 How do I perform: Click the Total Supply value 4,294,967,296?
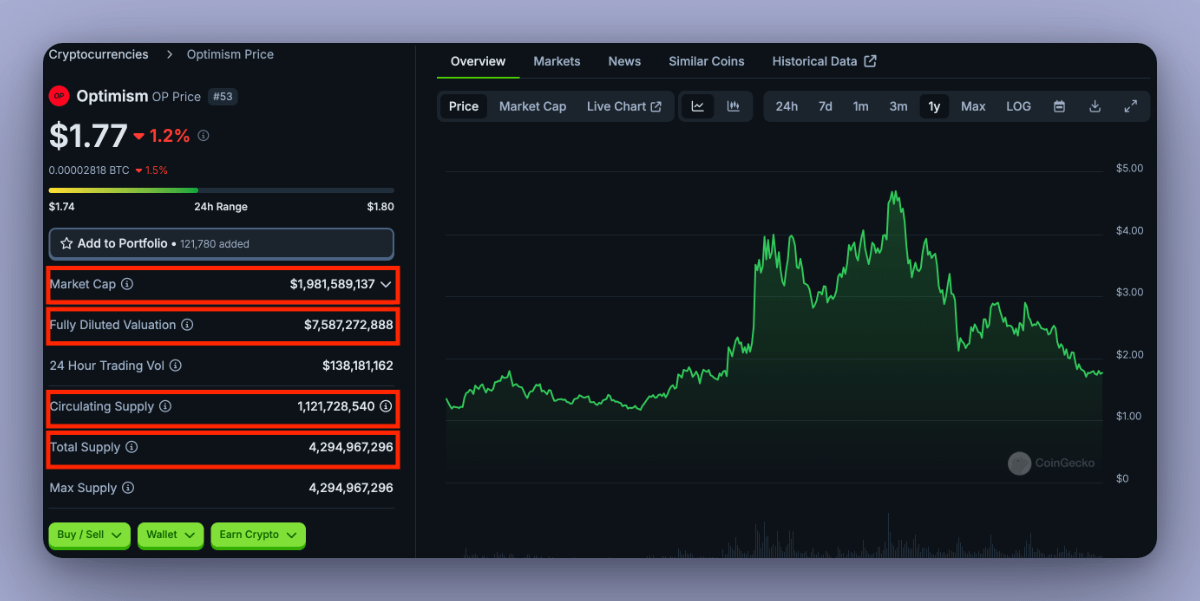tap(351, 447)
